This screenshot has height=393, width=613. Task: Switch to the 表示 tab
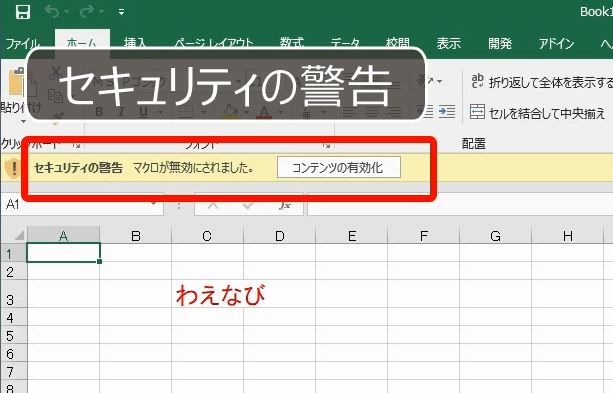click(448, 43)
